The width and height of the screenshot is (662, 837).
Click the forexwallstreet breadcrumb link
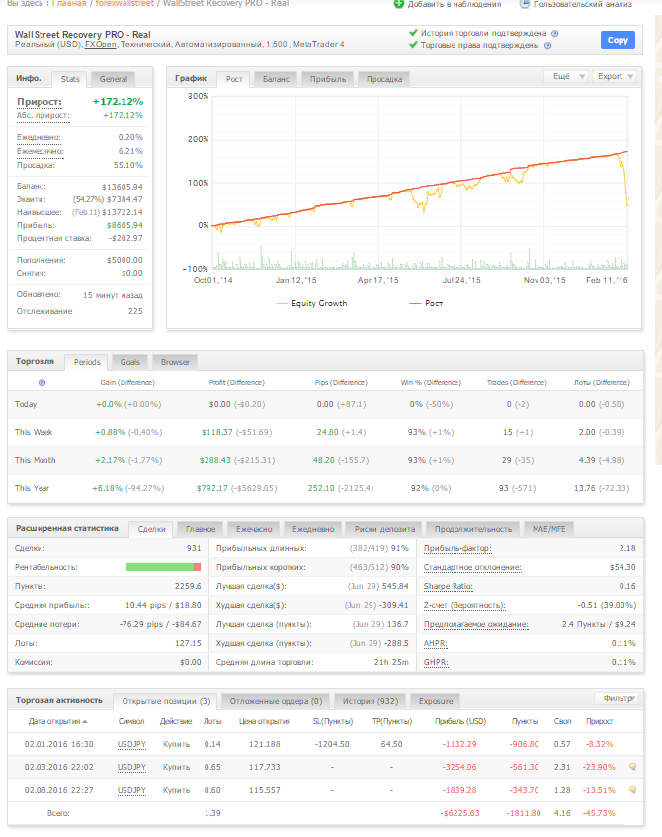124,3
